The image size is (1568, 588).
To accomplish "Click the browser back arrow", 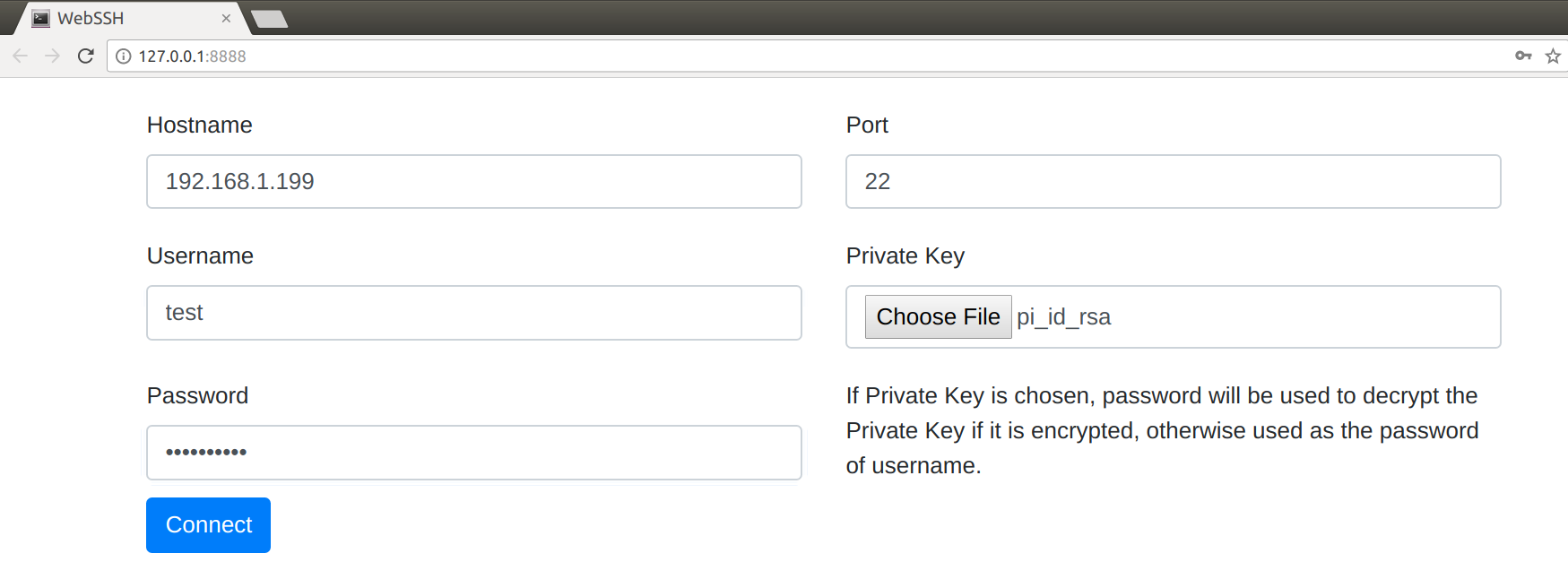I will tap(20, 56).
